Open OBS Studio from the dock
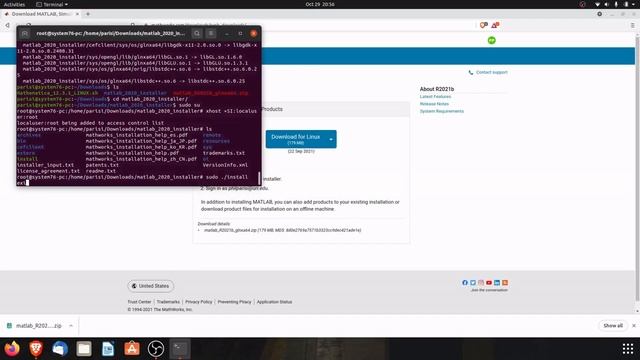 pos(156,349)
